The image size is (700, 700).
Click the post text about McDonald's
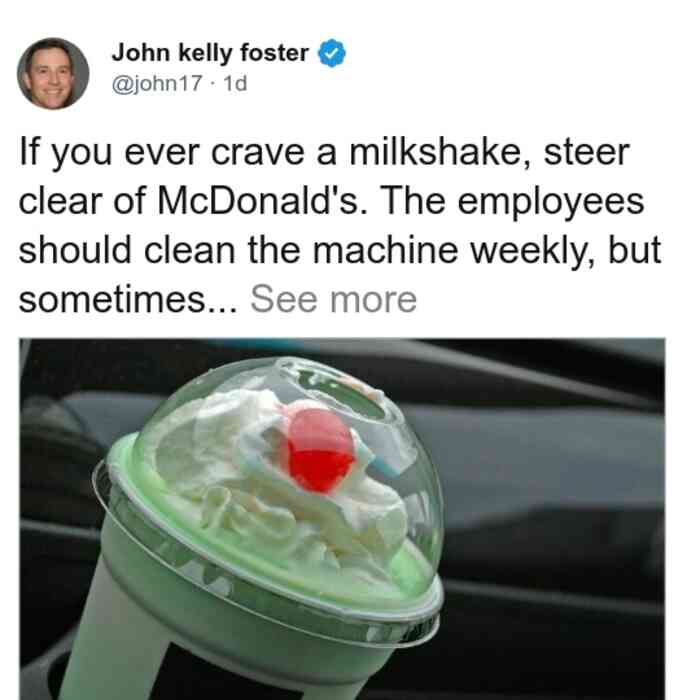pos(339,225)
